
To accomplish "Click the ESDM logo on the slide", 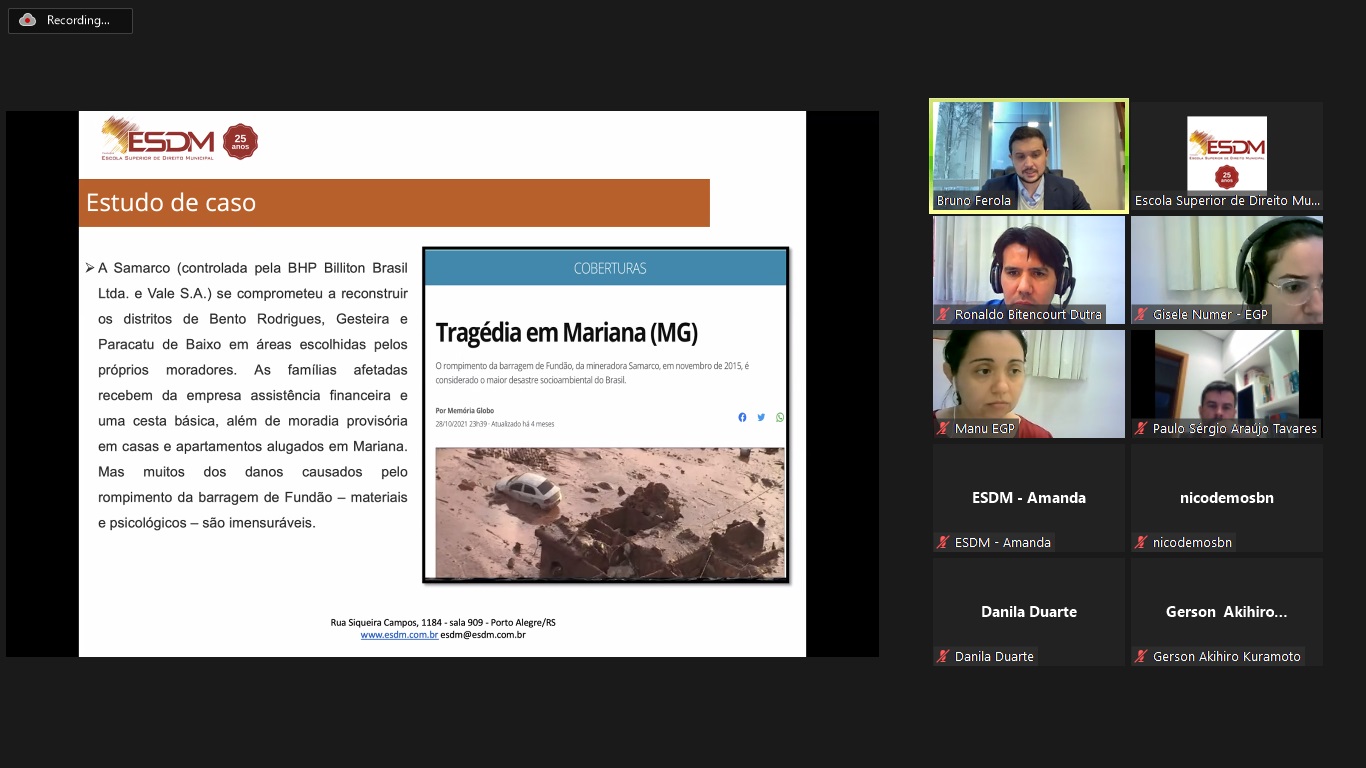I will click(x=157, y=139).
